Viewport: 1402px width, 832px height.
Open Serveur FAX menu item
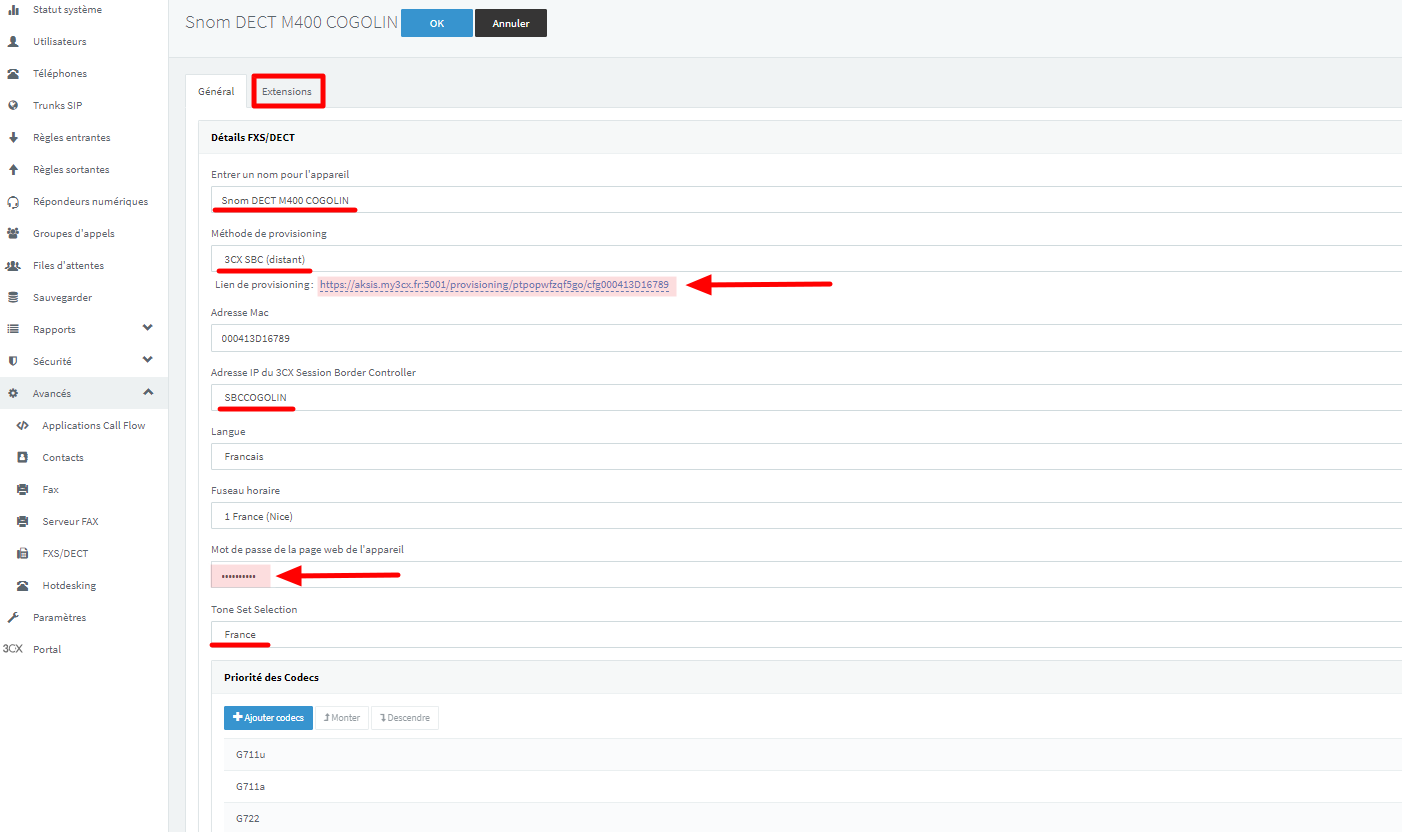[70, 522]
